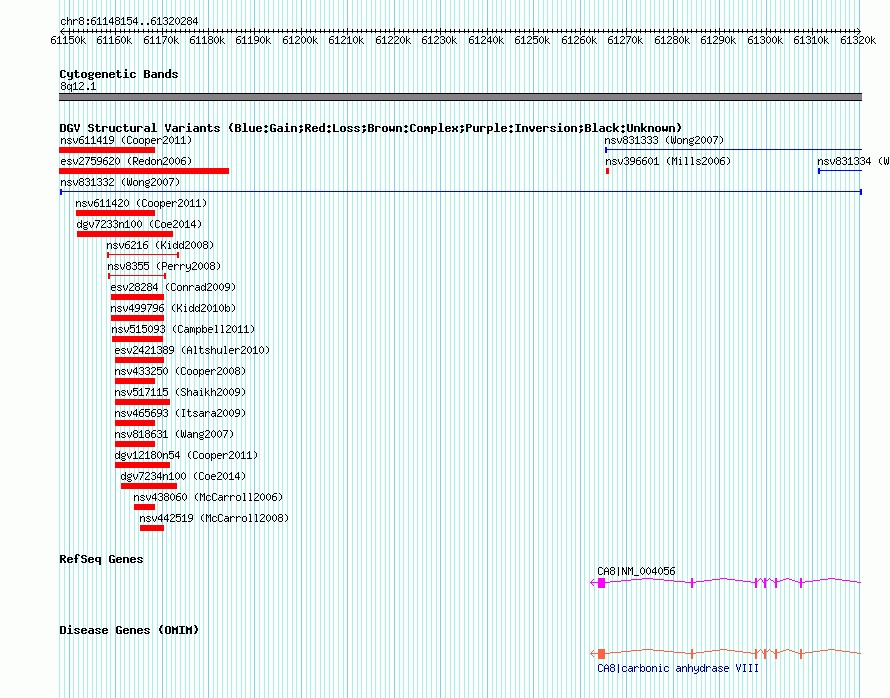Click the red loss bar under nsv611419
This screenshot has height=698, width=890.
pos(107,150)
